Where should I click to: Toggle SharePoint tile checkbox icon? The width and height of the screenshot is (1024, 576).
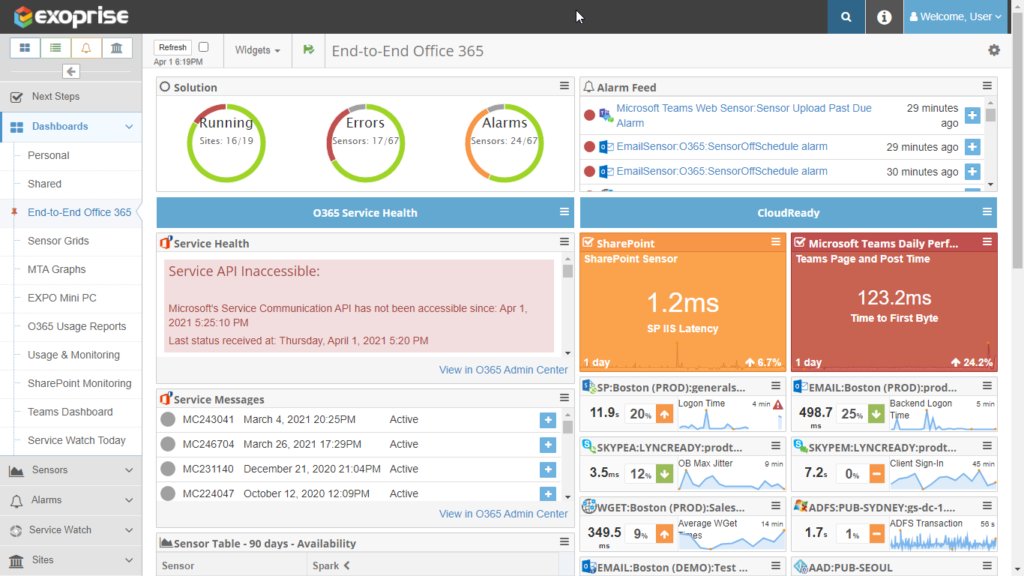[588, 243]
